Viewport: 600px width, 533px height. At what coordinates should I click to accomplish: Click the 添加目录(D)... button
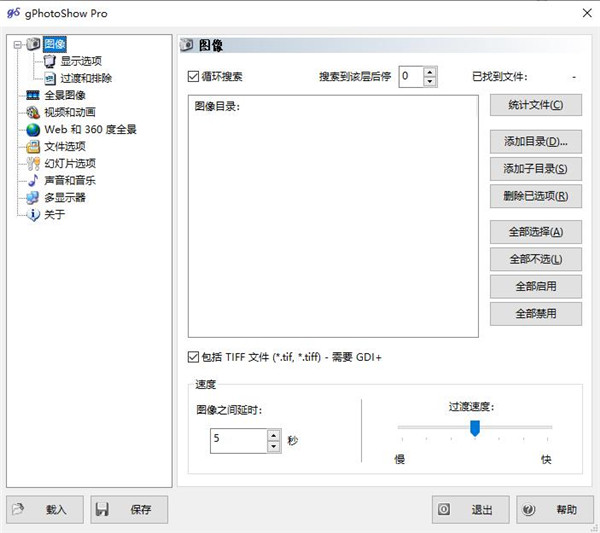click(x=535, y=142)
